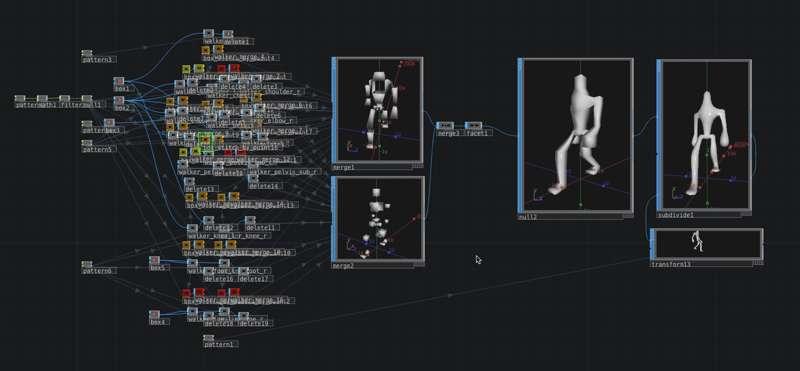Click the merge1 node name label

tap(344, 167)
